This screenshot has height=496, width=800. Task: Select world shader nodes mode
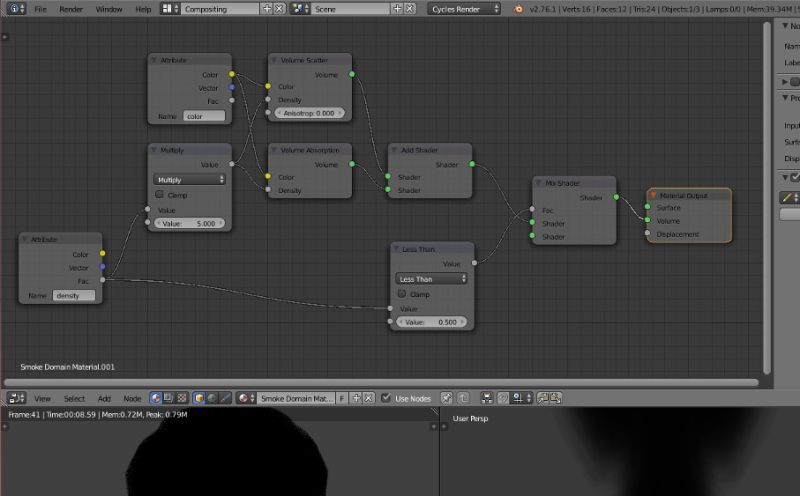(212, 398)
